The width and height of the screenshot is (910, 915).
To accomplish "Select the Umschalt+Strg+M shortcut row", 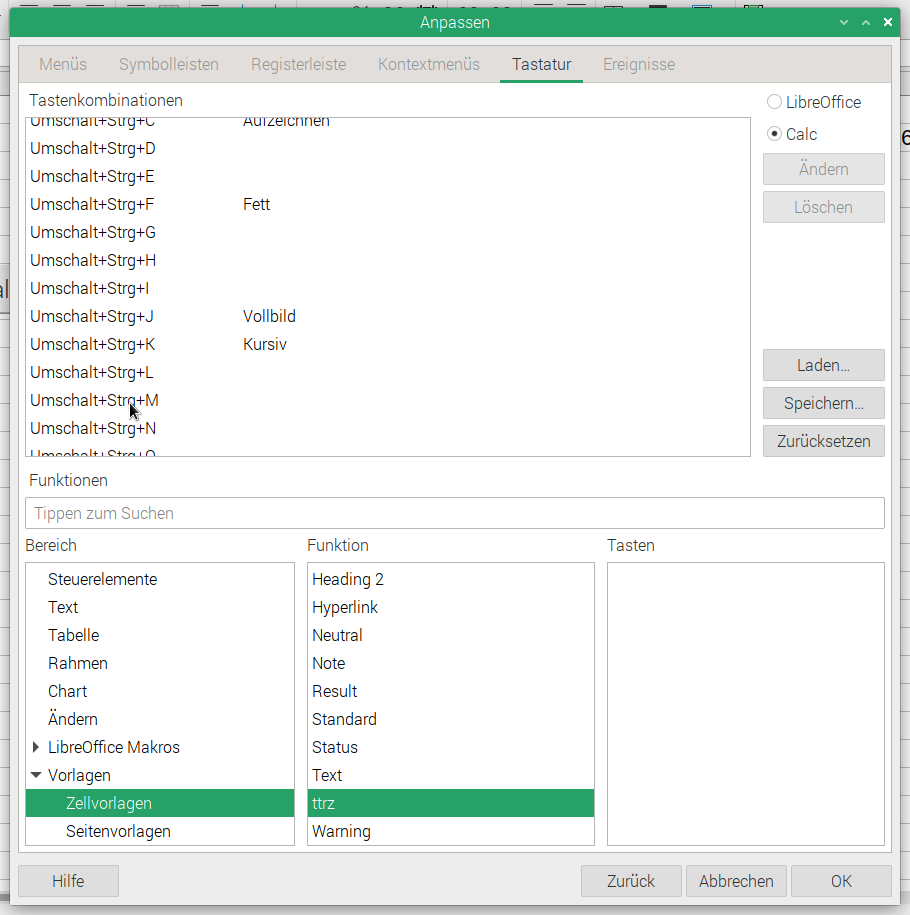I will coord(94,400).
